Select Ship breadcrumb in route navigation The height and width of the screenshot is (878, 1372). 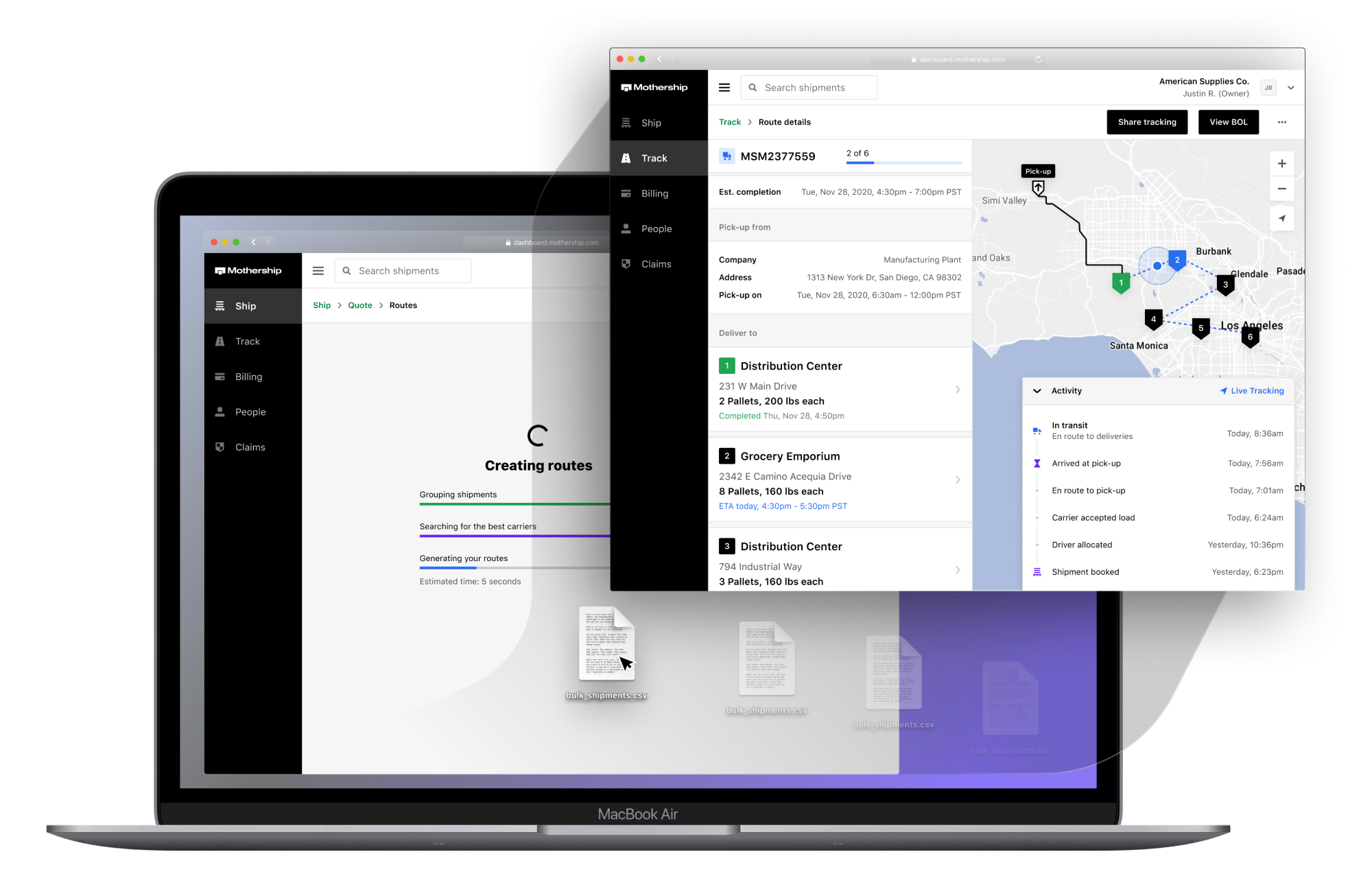point(321,305)
